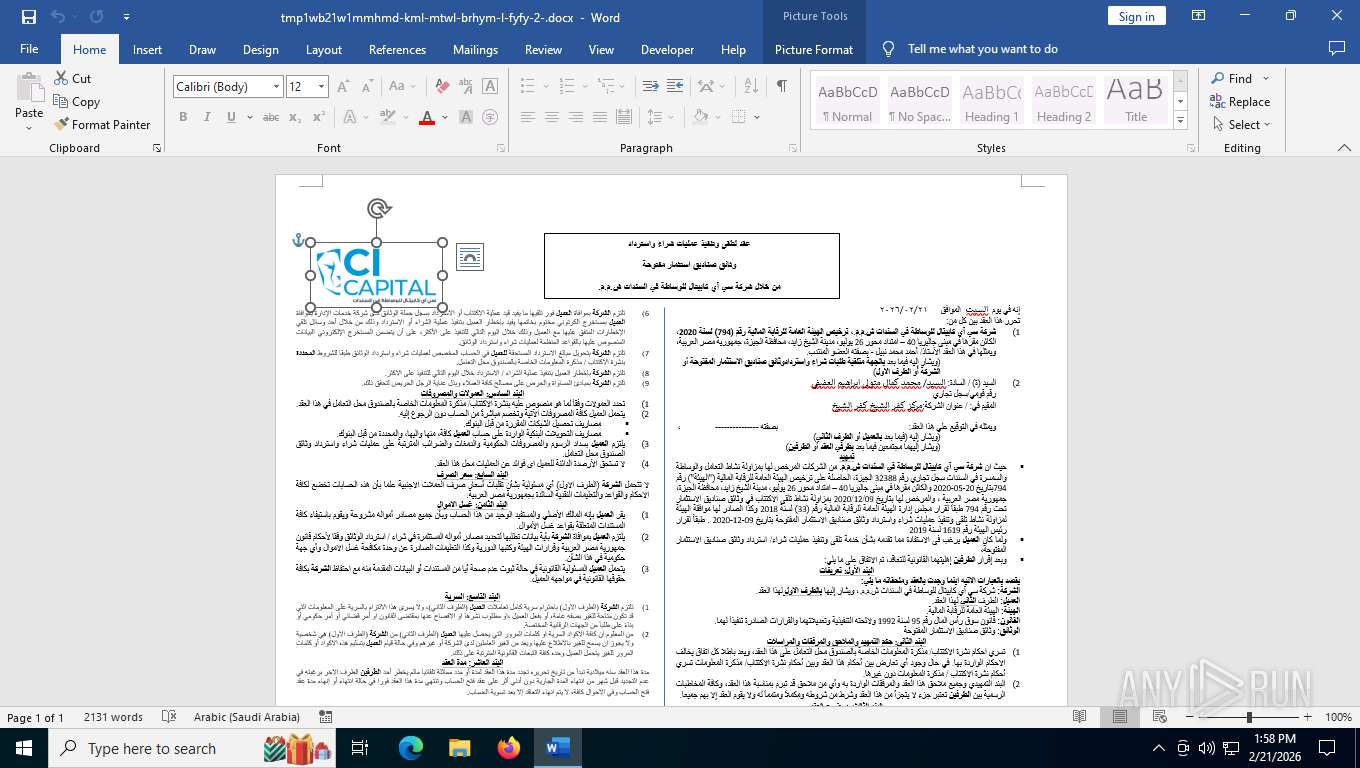Viewport: 1360px width, 768px height.
Task: Open the font size dropdown showing 12
Action: point(320,87)
